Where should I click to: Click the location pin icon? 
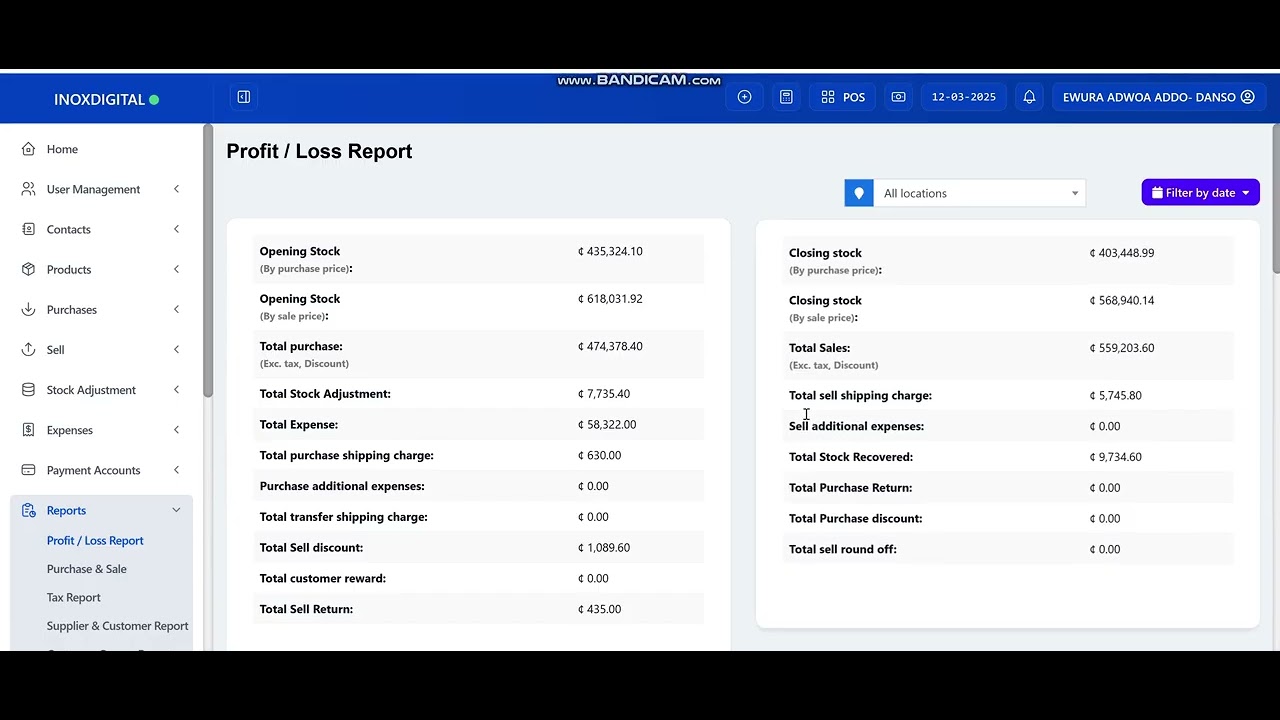pos(859,193)
